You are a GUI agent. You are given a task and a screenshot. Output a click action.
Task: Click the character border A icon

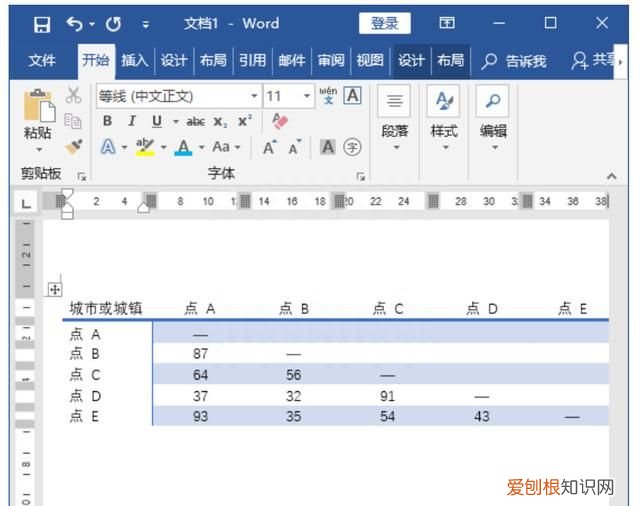[x=353, y=95]
